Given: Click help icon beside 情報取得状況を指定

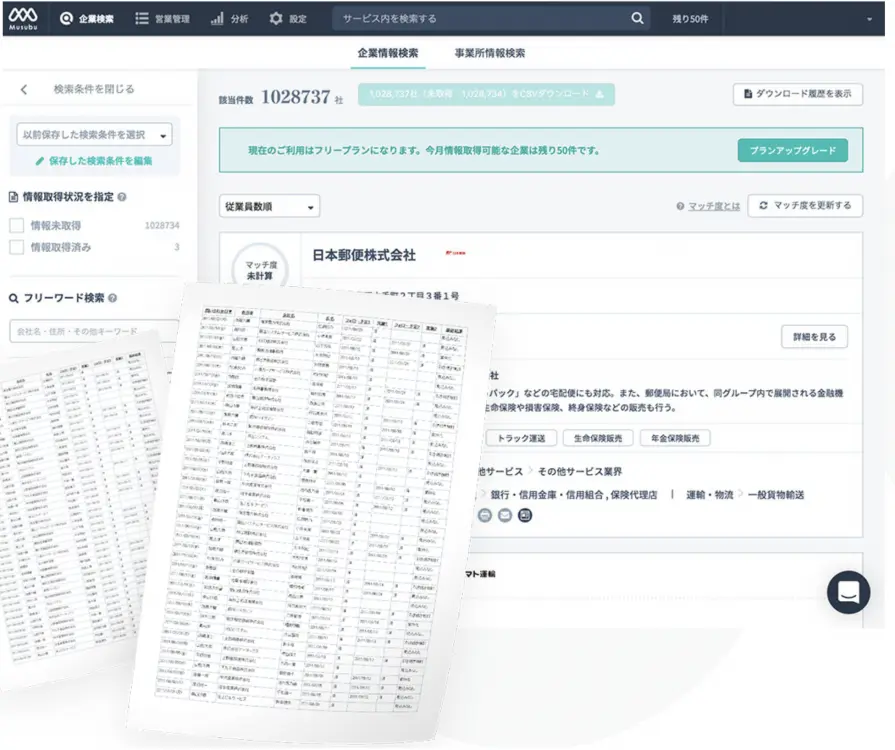Looking at the screenshot, I should [x=122, y=197].
